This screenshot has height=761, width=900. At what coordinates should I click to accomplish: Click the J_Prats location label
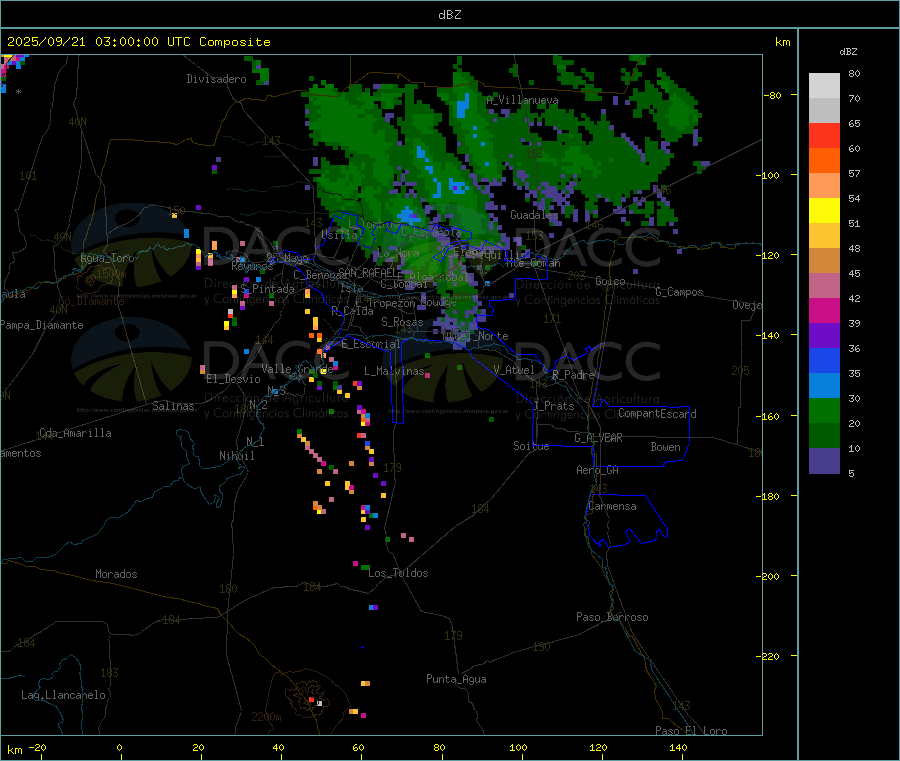554,406
